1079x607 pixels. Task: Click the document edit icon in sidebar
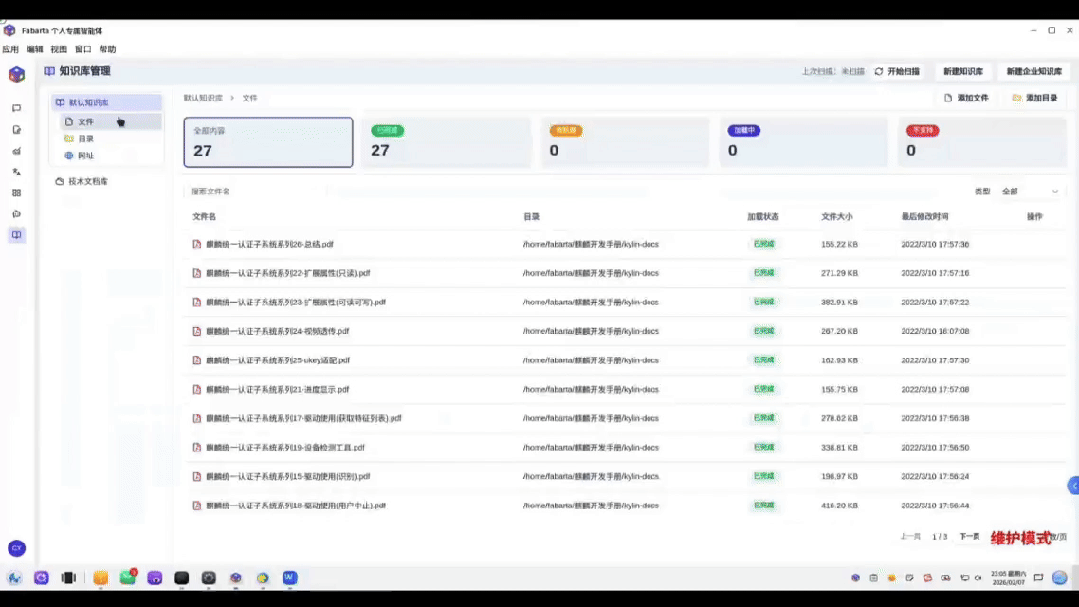tap(16, 130)
